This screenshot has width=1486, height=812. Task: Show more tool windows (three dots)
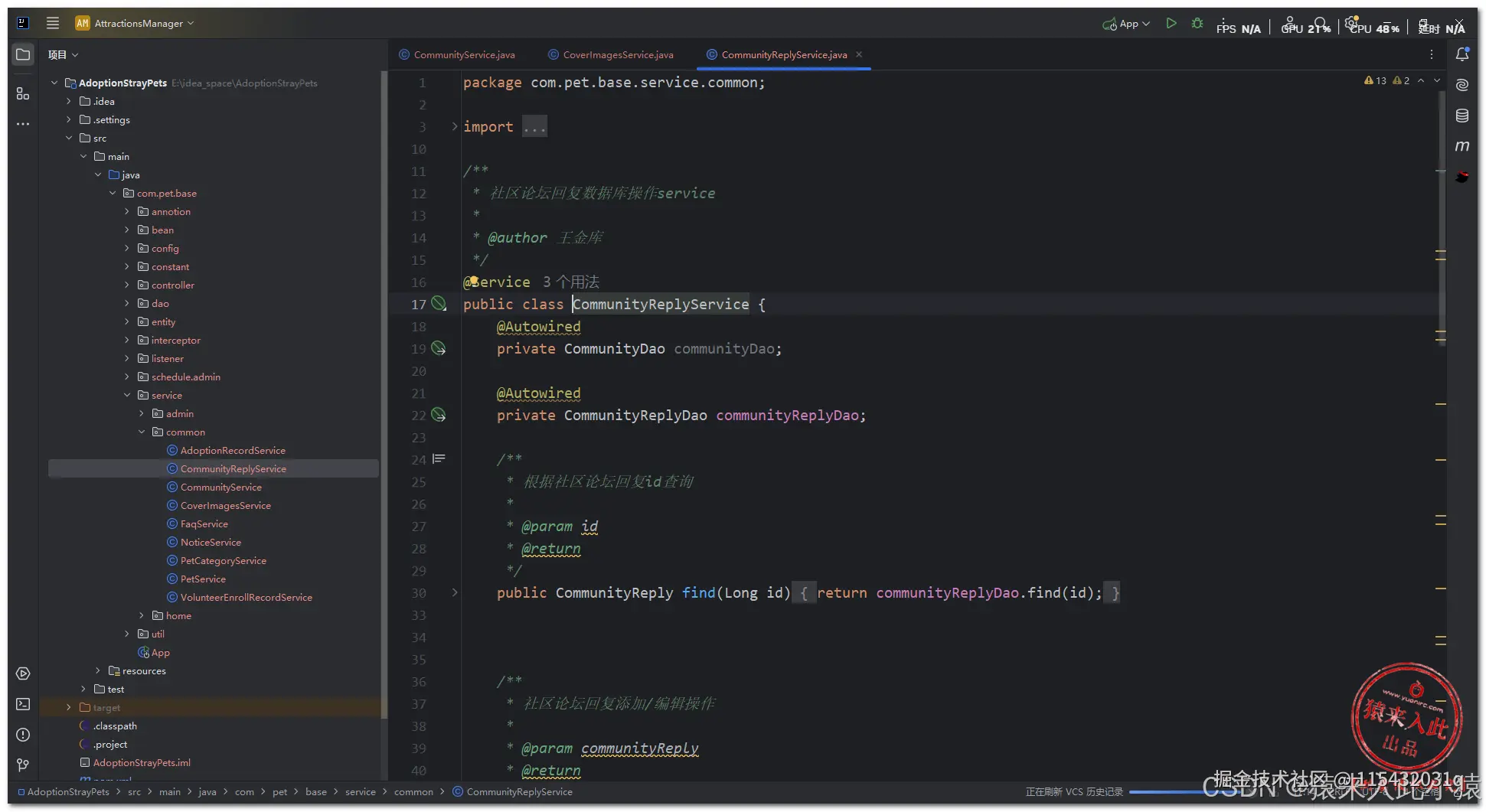click(23, 124)
